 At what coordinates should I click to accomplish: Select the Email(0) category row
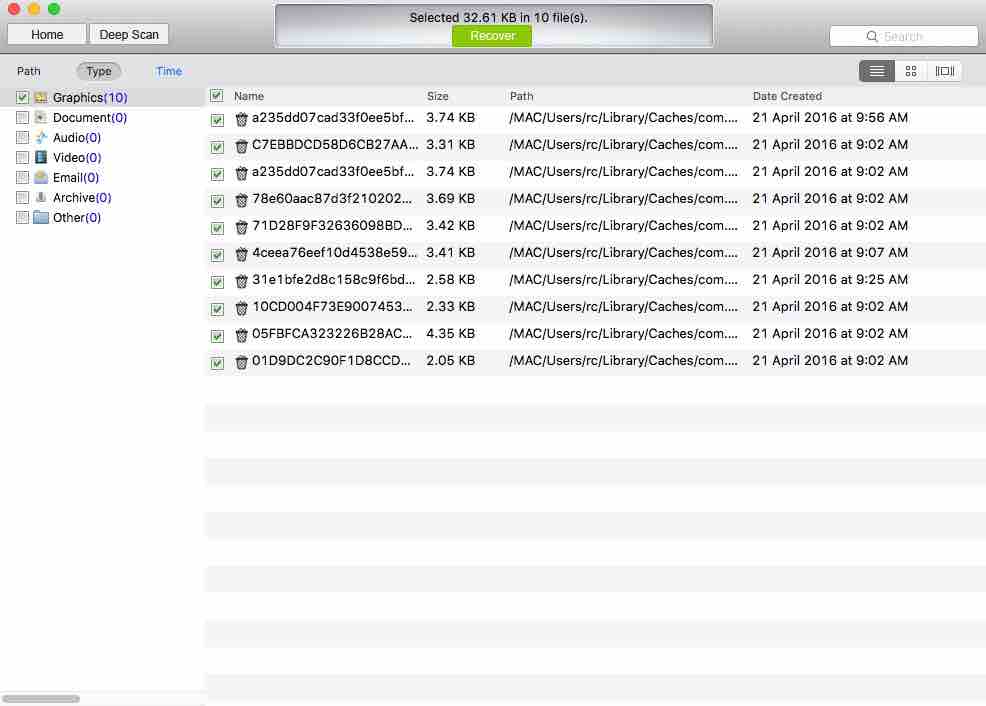102,177
